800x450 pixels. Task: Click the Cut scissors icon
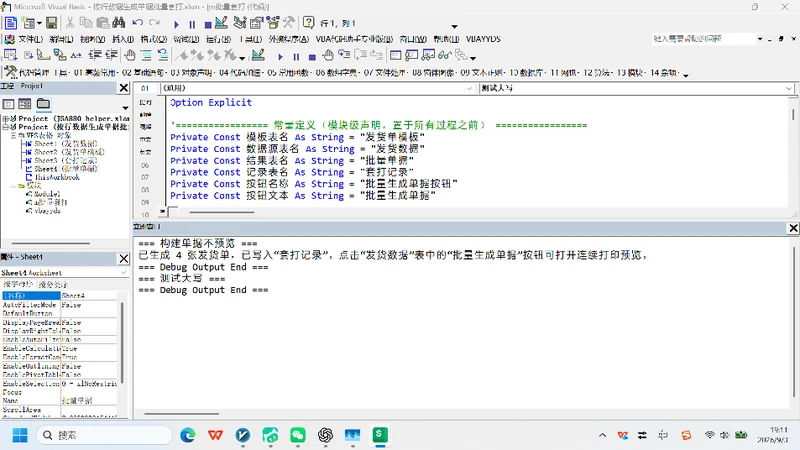point(70,23)
